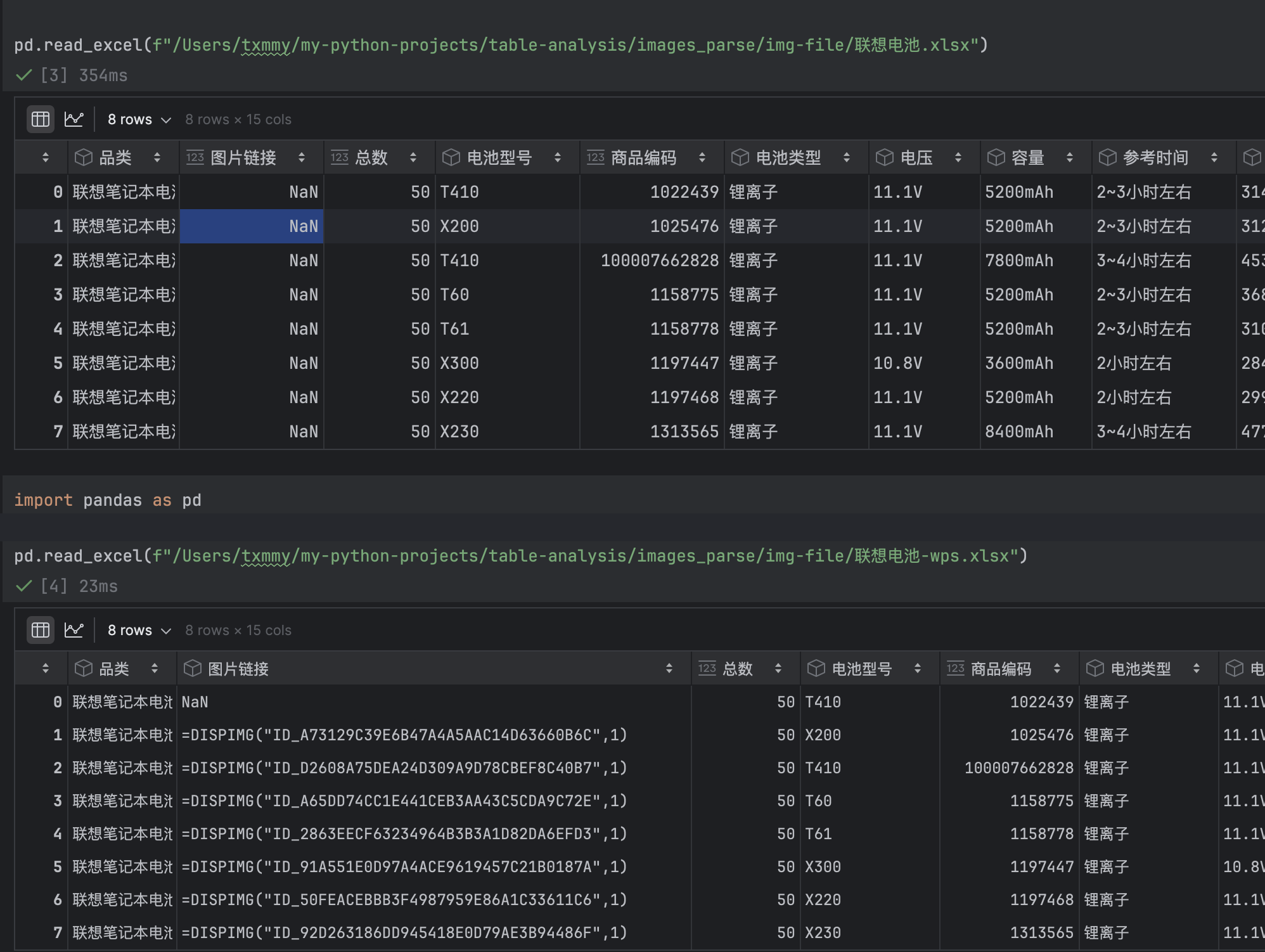
Task: Sort first table by 电池类型 column arrows
Action: coord(846,158)
